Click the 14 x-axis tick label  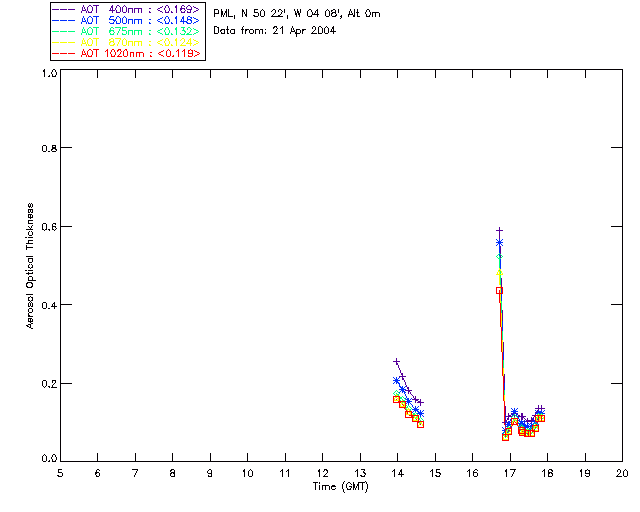[x=398, y=473]
